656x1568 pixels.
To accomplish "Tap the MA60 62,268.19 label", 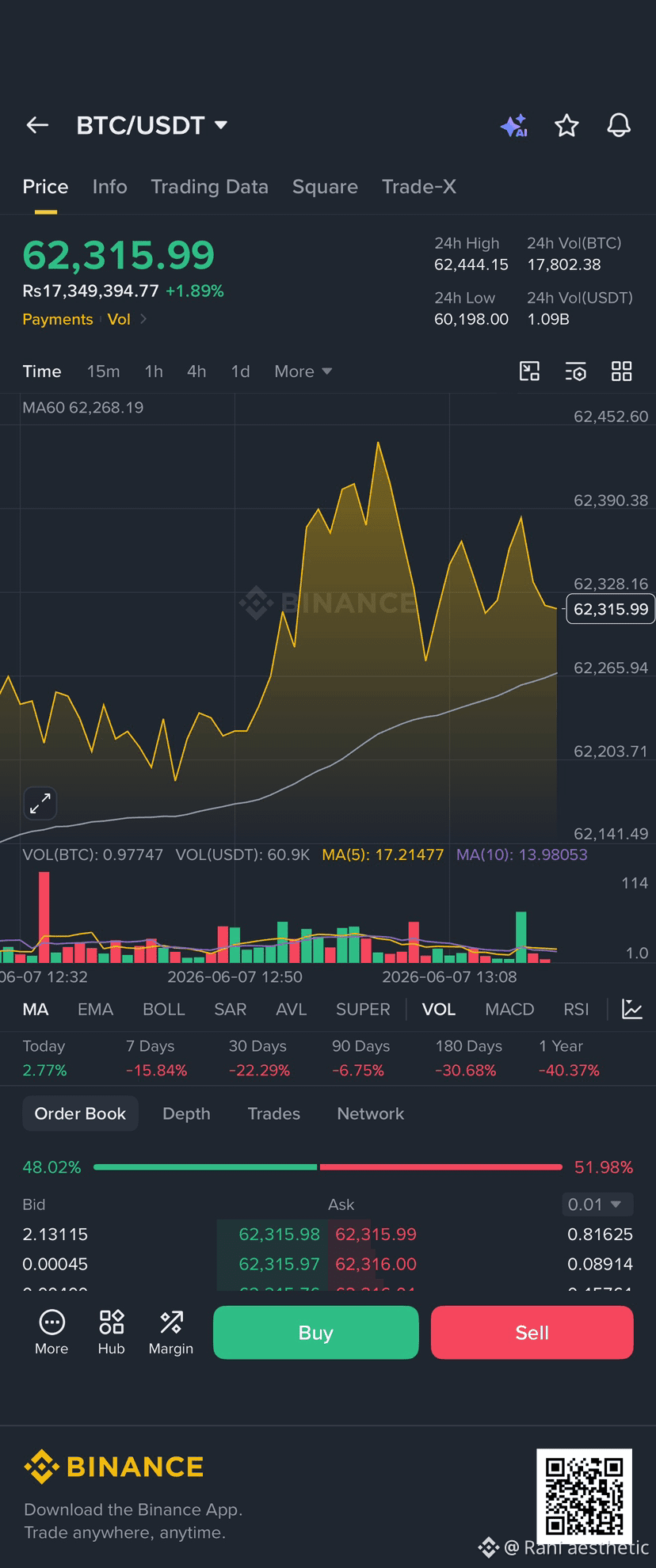I will tap(83, 408).
